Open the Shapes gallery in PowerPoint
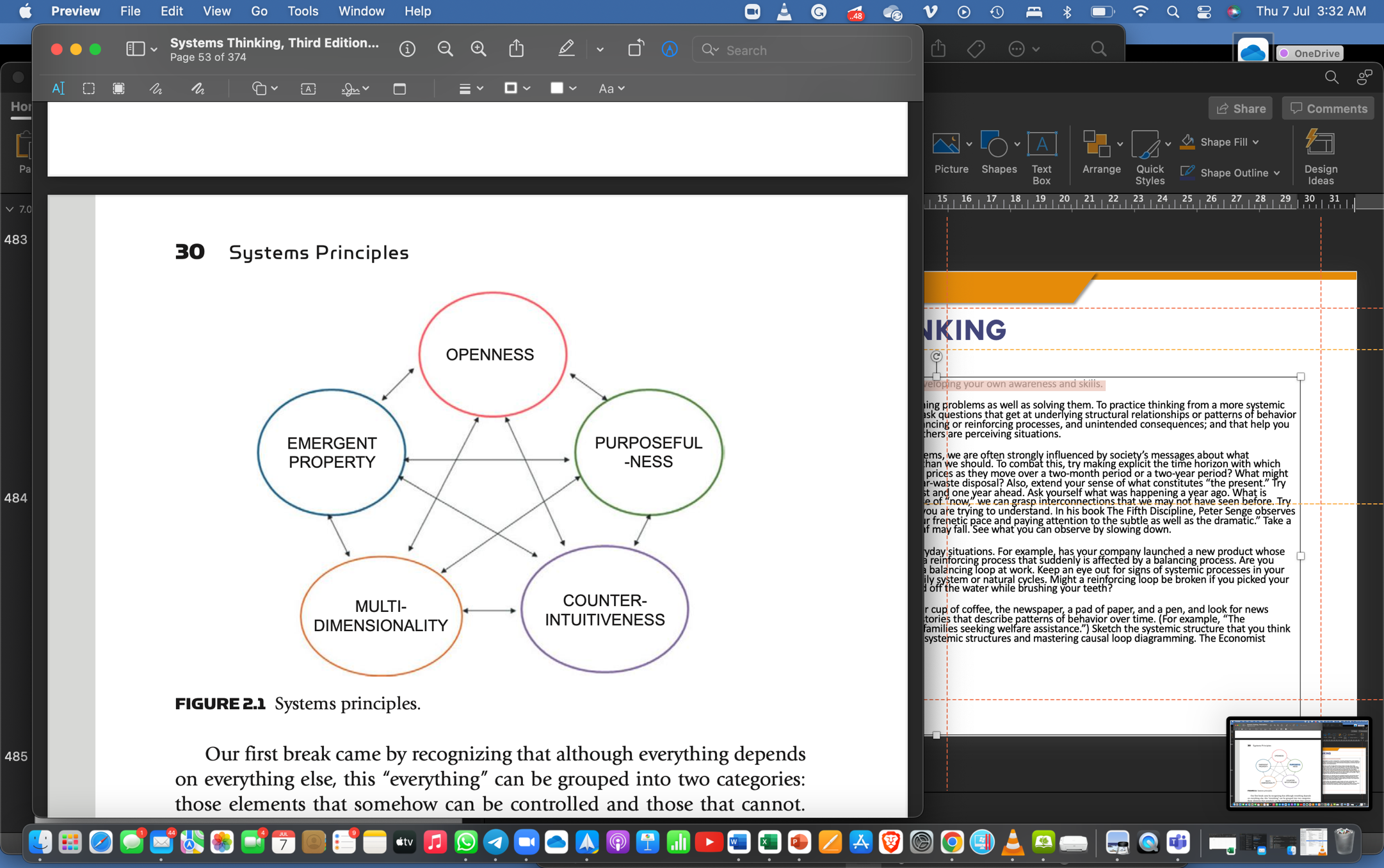The width and height of the screenshot is (1384, 868). pos(999,152)
